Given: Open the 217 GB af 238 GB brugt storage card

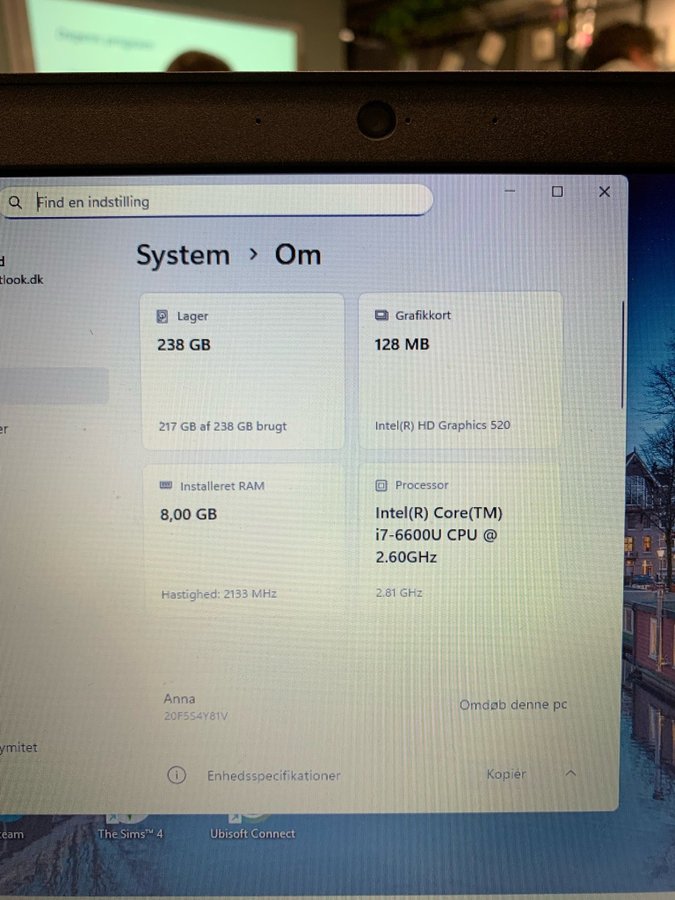Looking at the screenshot, I should (x=243, y=372).
